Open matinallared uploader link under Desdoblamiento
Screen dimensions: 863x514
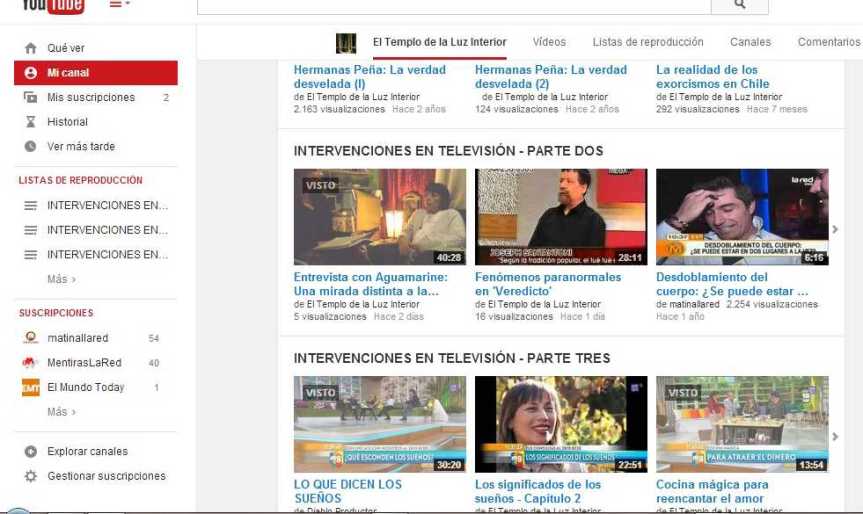tap(694, 304)
